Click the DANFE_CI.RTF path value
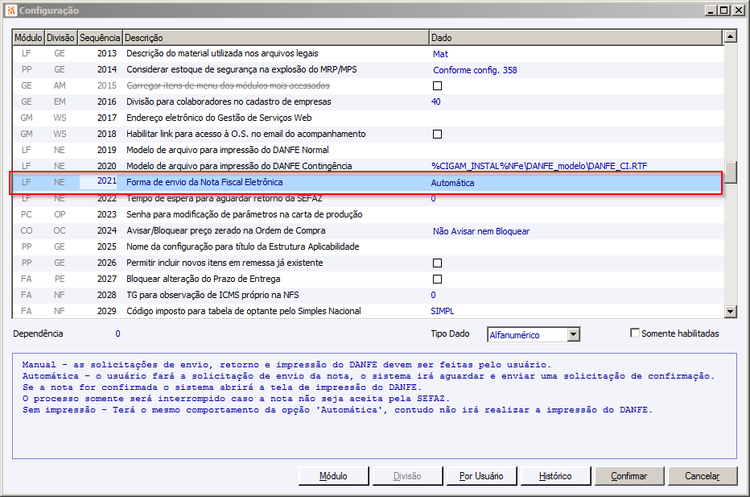 coord(539,166)
